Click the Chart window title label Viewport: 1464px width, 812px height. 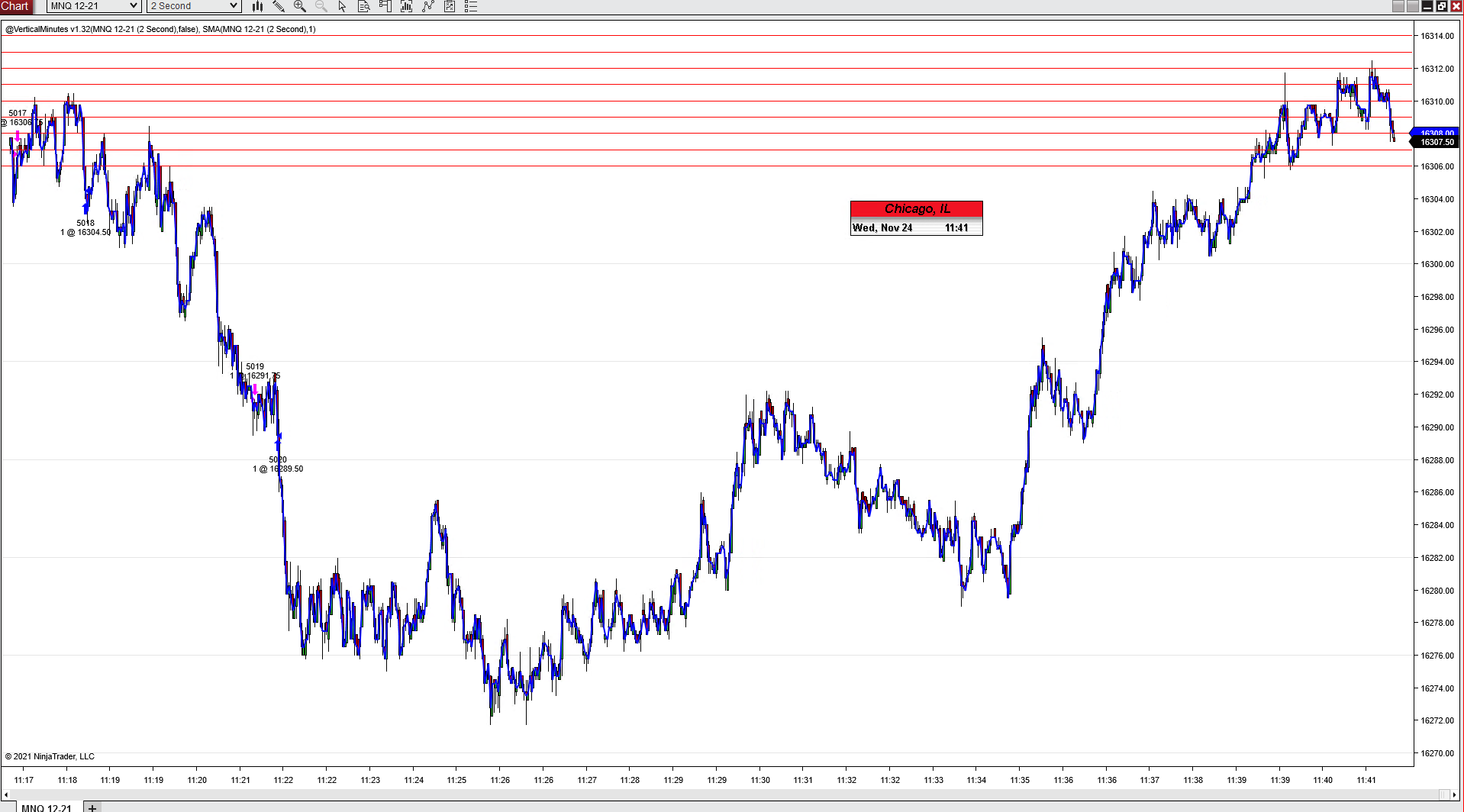[x=15, y=6]
